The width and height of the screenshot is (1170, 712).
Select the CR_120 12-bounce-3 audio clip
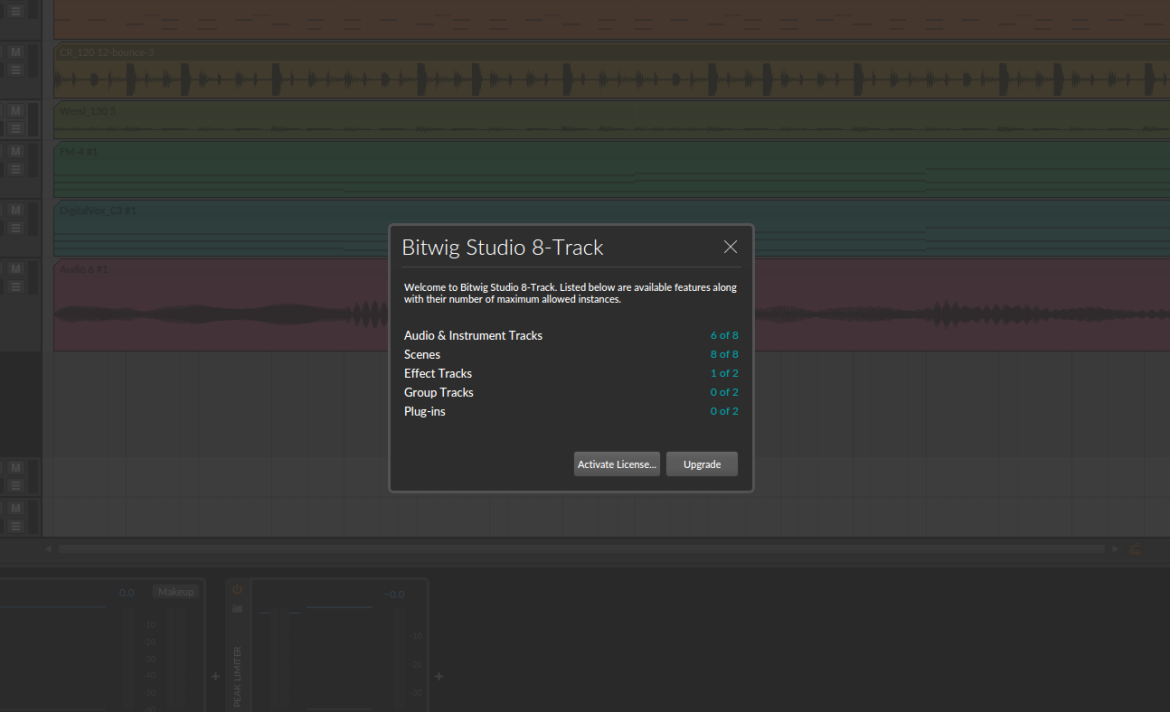click(x=612, y=71)
